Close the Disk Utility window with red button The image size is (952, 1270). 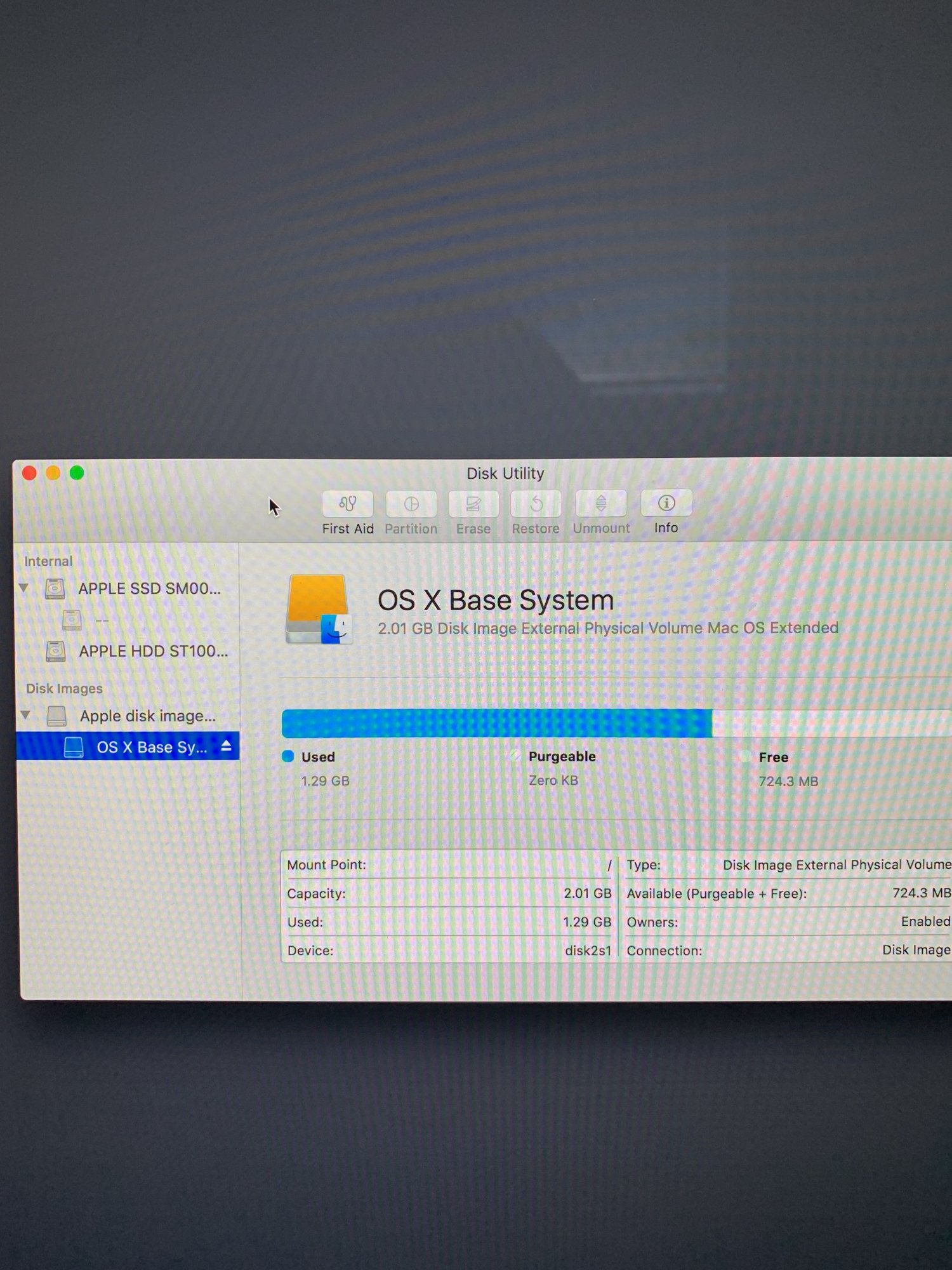click(x=29, y=473)
